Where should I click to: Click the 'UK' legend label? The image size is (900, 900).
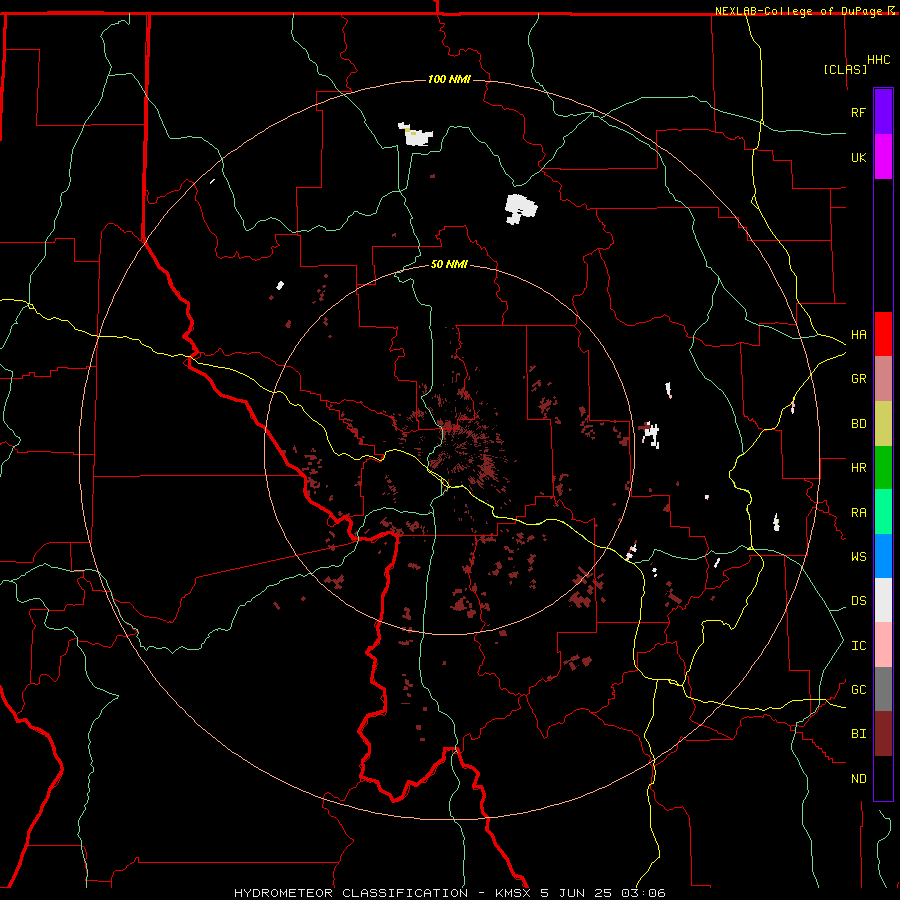pyautogui.click(x=858, y=157)
